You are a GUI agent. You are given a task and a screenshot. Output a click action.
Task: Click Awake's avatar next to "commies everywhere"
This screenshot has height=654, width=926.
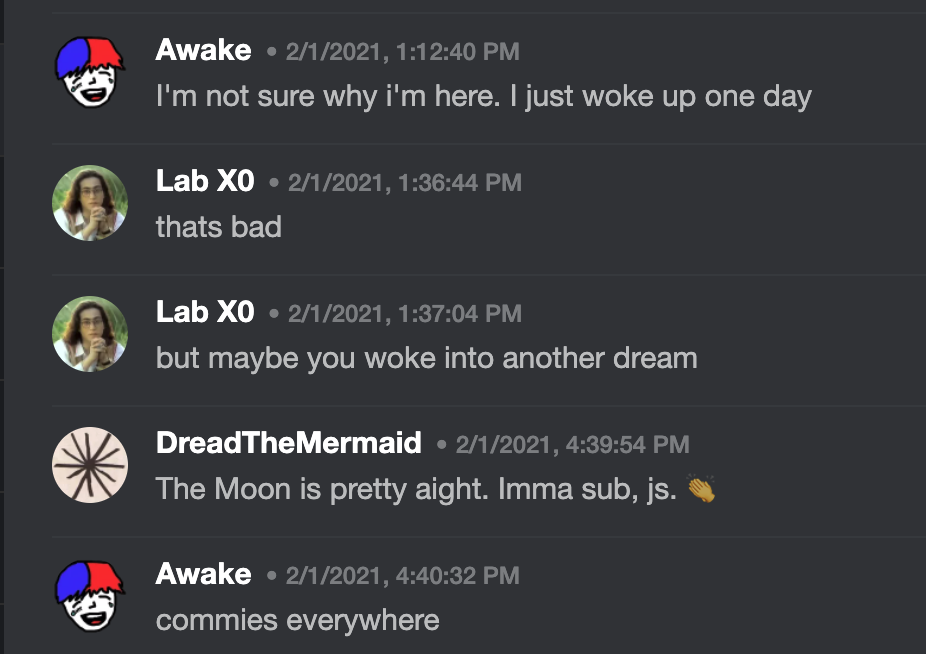(x=90, y=596)
